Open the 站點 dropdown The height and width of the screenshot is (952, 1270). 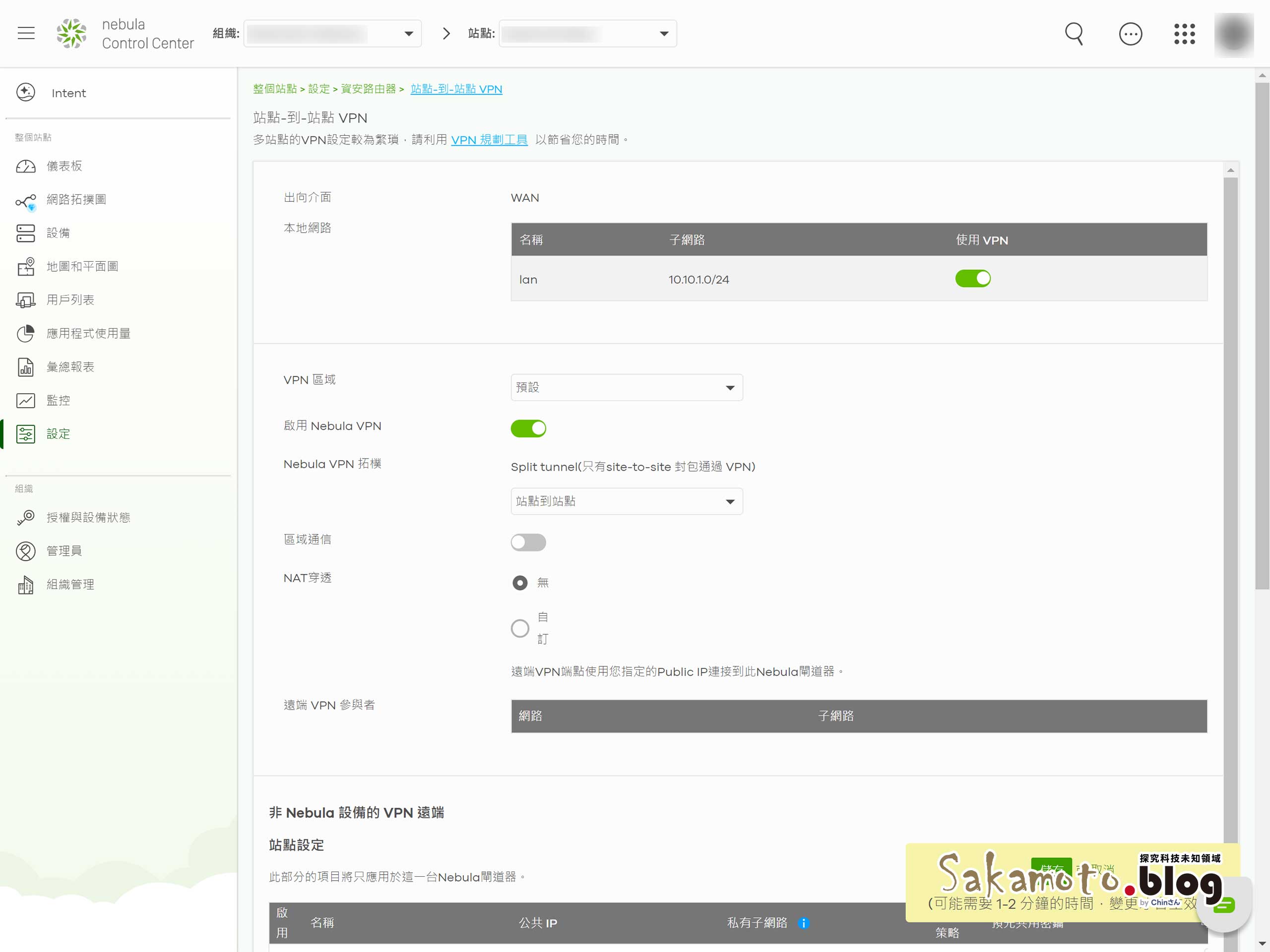coord(588,33)
